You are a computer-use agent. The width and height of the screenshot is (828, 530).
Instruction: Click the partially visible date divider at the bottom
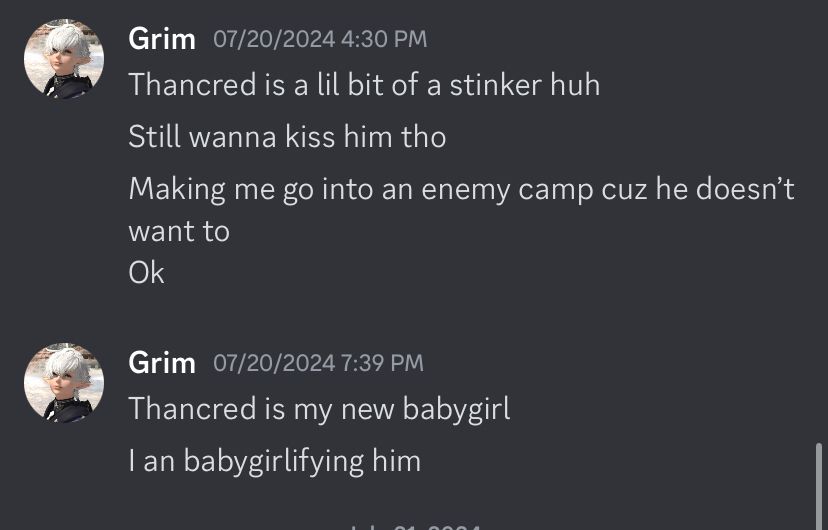tap(416, 527)
